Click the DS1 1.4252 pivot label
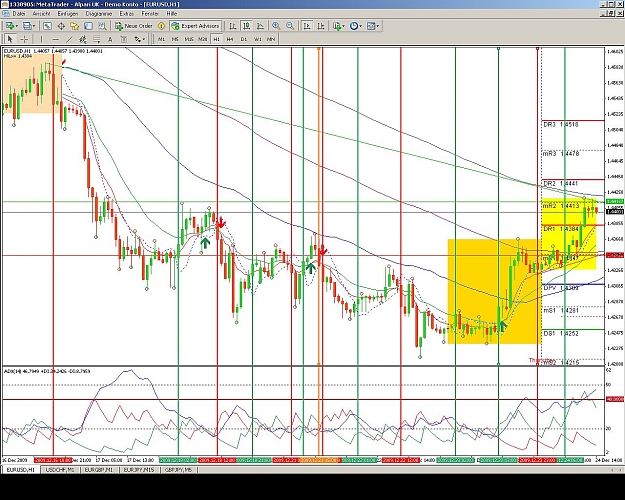 tap(560, 334)
